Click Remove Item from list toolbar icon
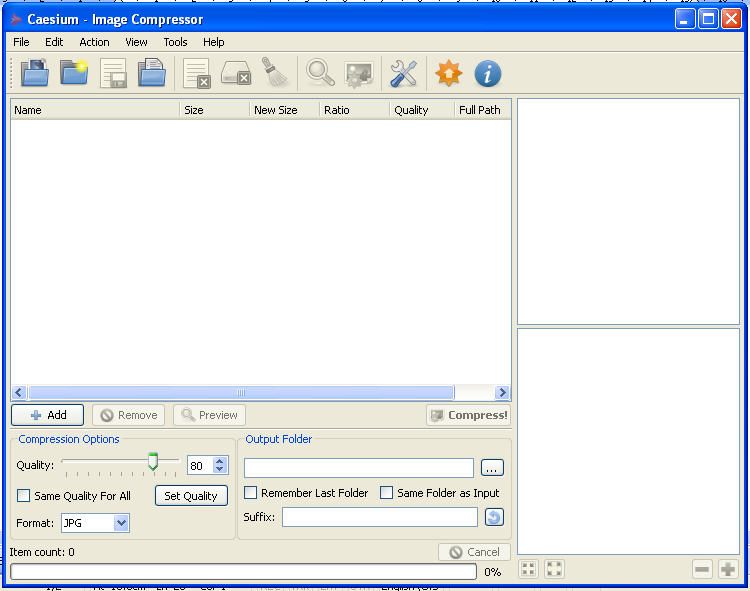 coord(197,73)
